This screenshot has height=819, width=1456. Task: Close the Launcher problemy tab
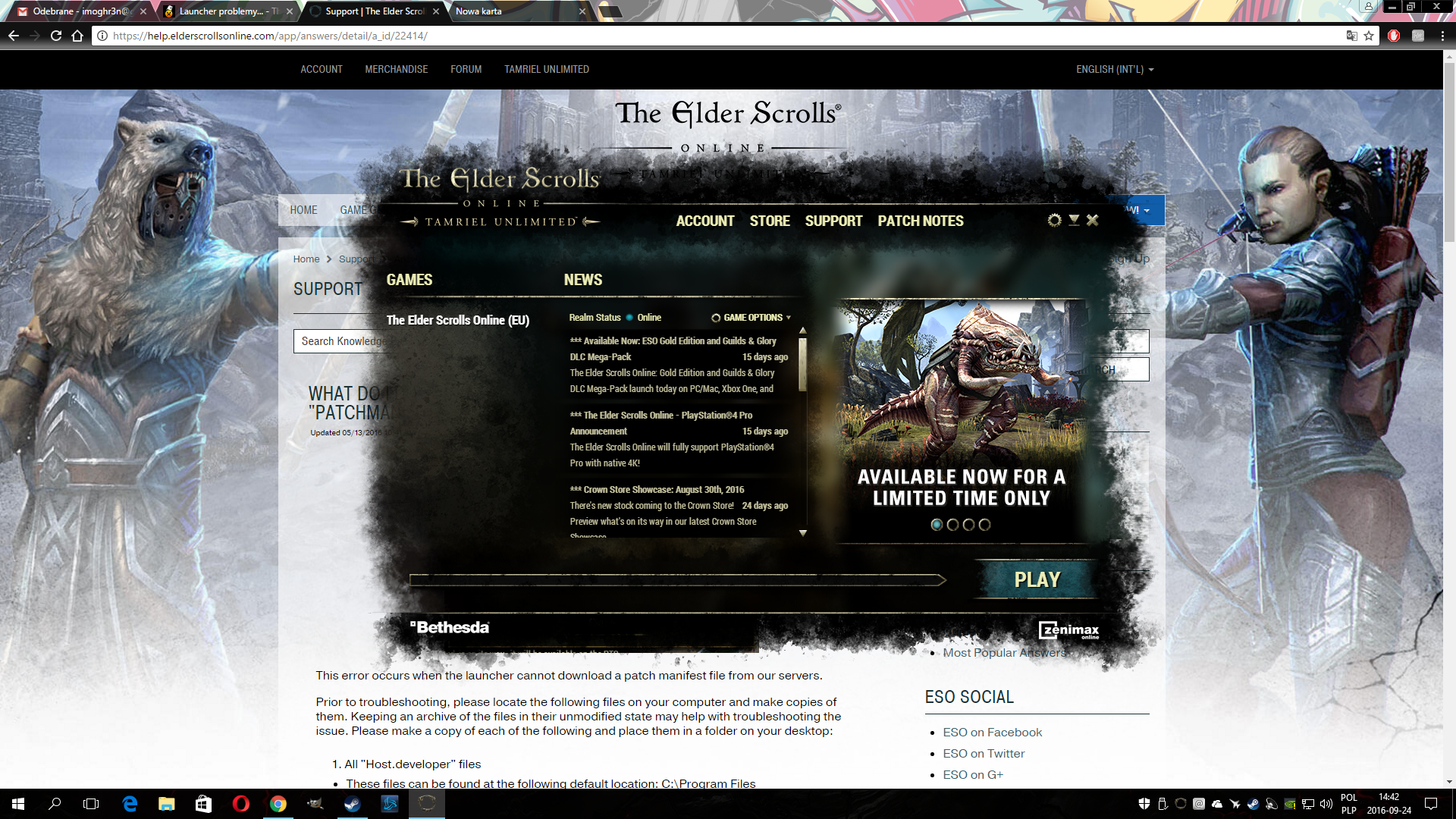290,11
